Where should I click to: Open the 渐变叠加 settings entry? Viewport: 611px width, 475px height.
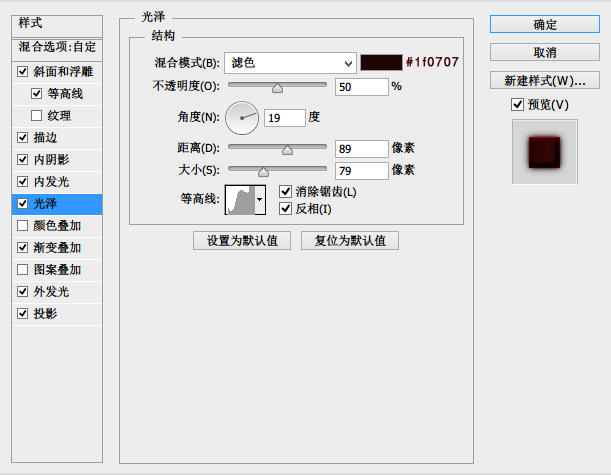[x=57, y=248]
